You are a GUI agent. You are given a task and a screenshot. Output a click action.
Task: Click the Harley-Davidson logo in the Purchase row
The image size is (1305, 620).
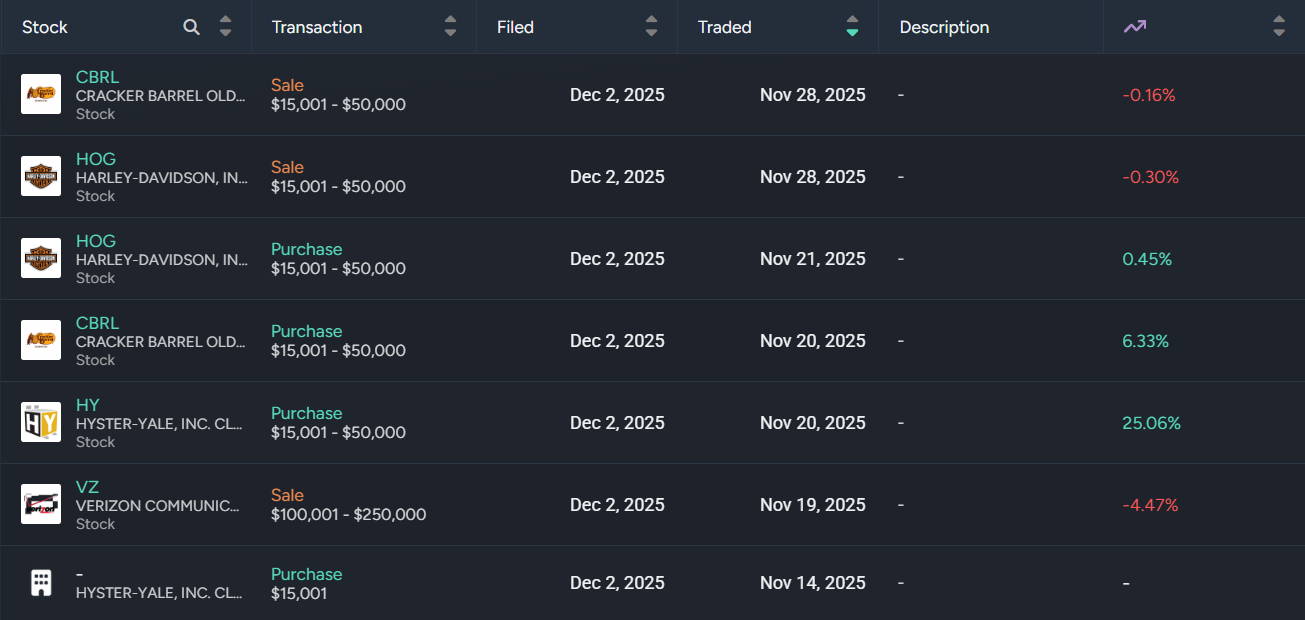41,258
